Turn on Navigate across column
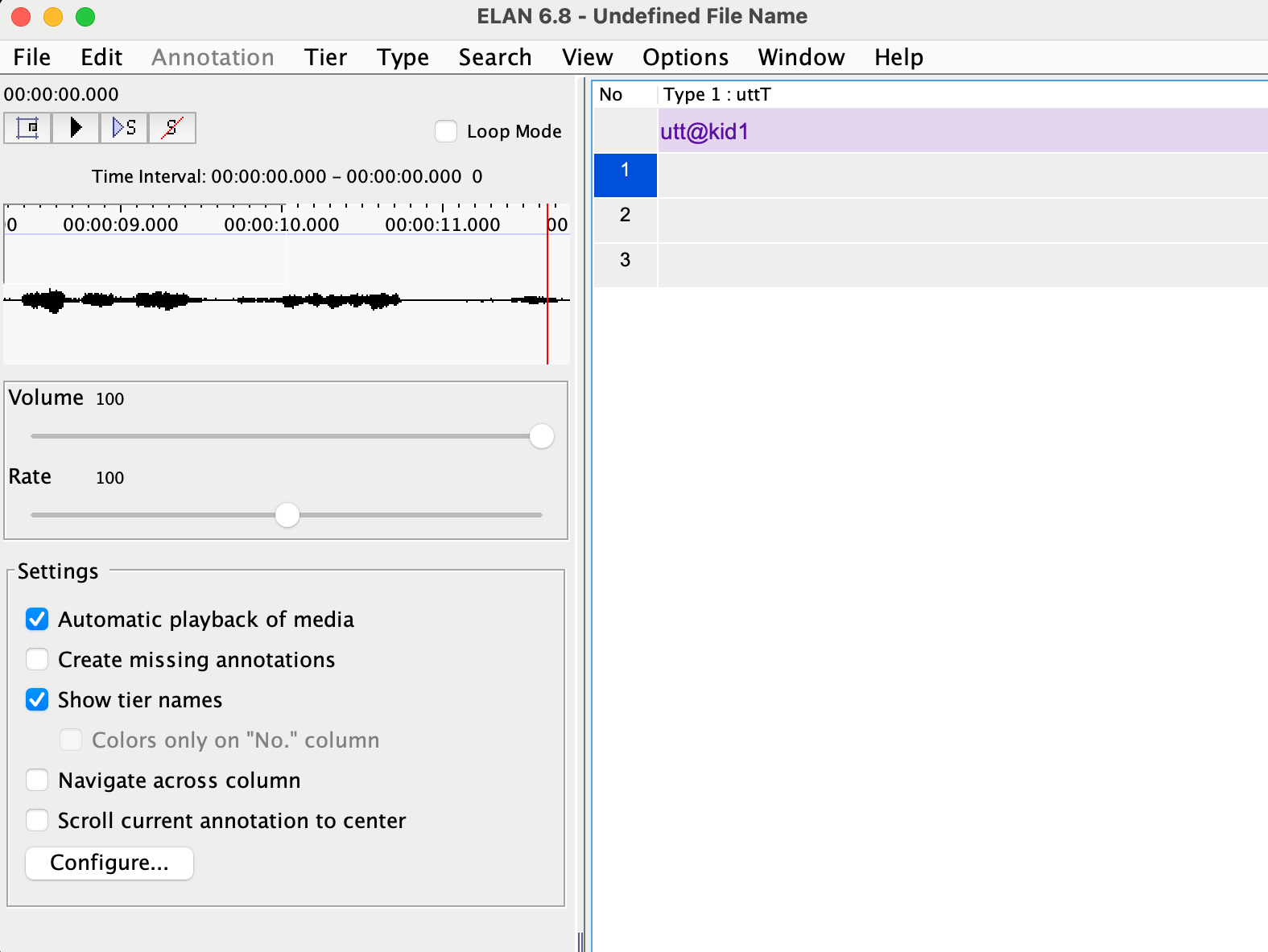1268x952 pixels. point(37,781)
